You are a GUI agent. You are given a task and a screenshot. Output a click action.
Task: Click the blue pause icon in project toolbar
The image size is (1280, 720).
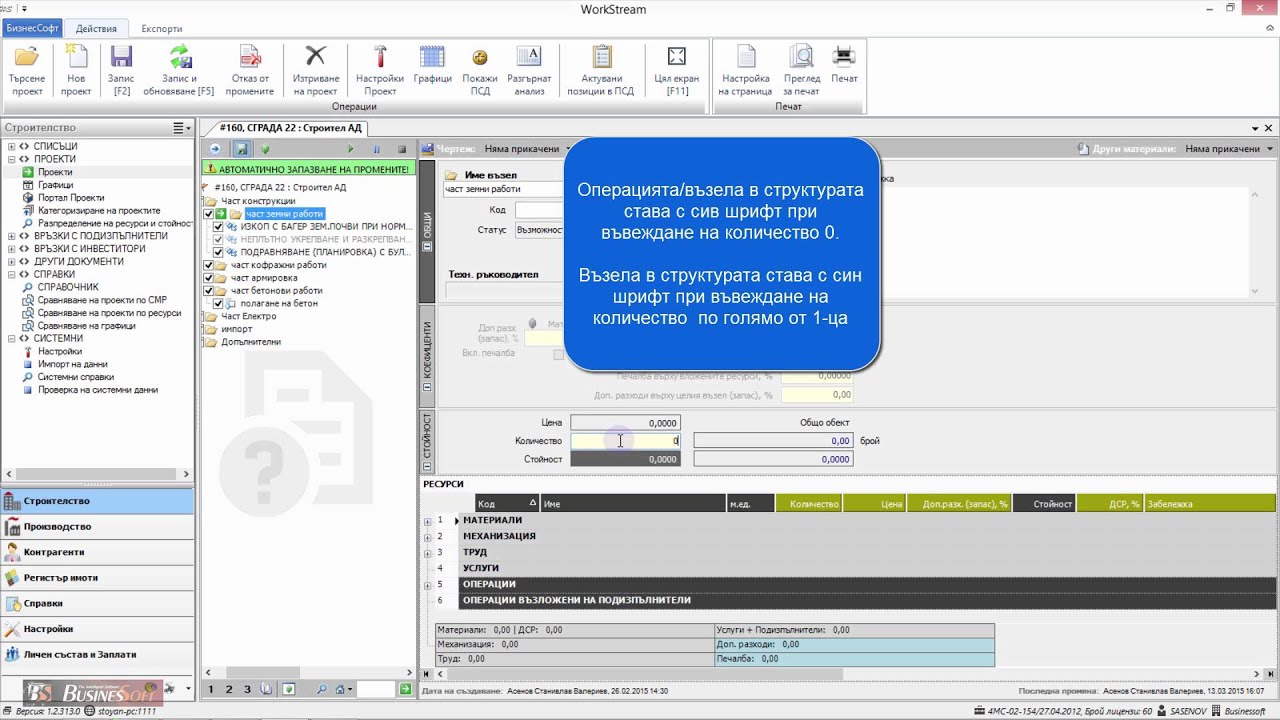tap(377, 149)
